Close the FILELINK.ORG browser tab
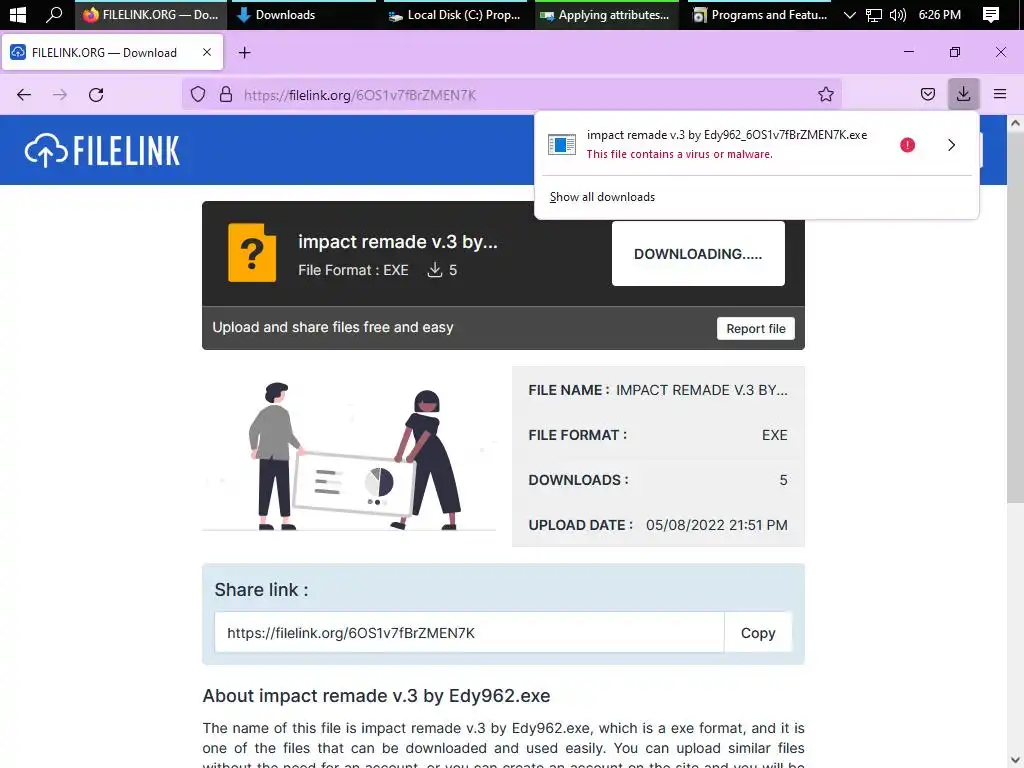The image size is (1024, 768). 207,52
